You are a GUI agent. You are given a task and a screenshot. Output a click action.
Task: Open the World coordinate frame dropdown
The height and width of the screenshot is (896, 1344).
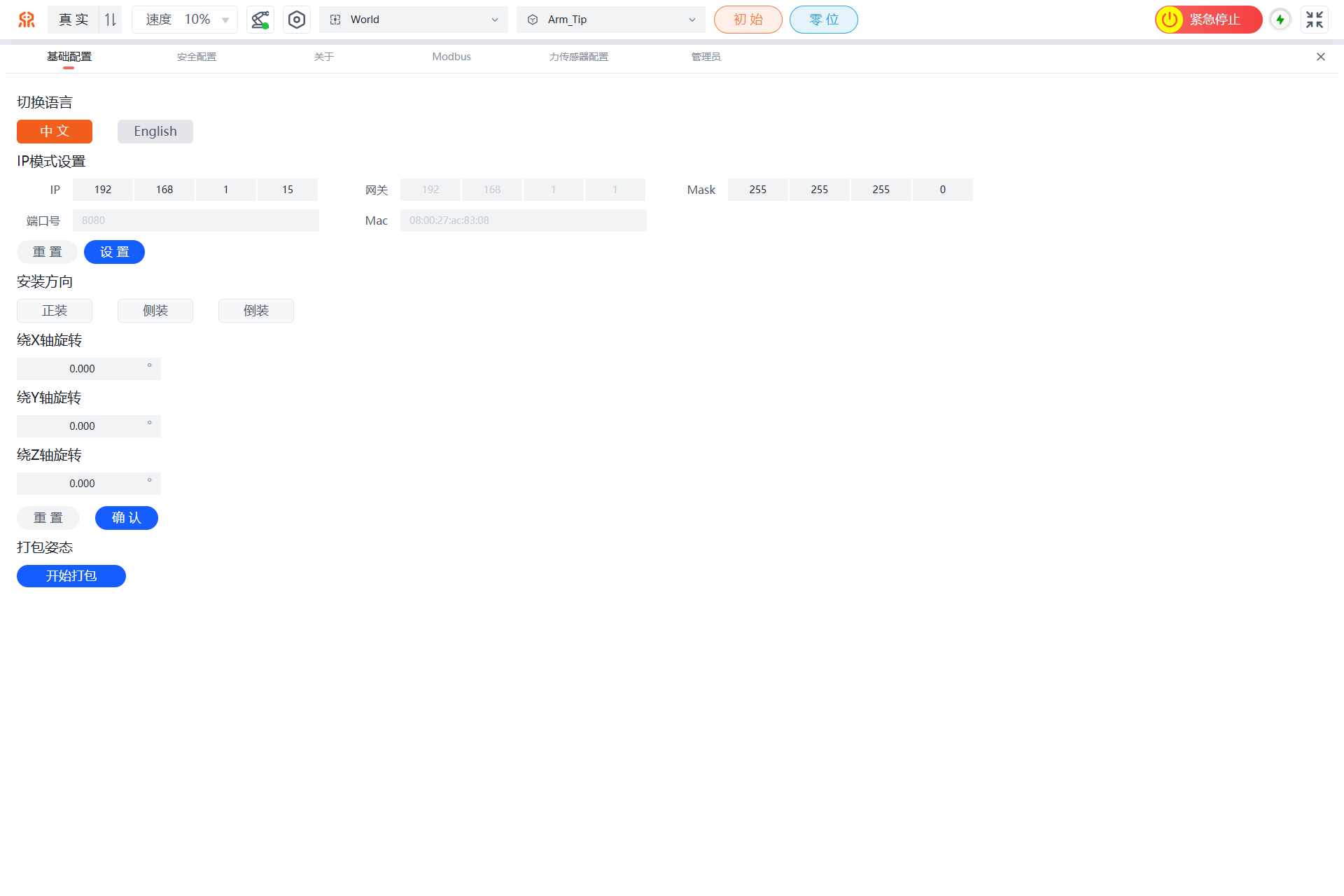(x=414, y=20)
